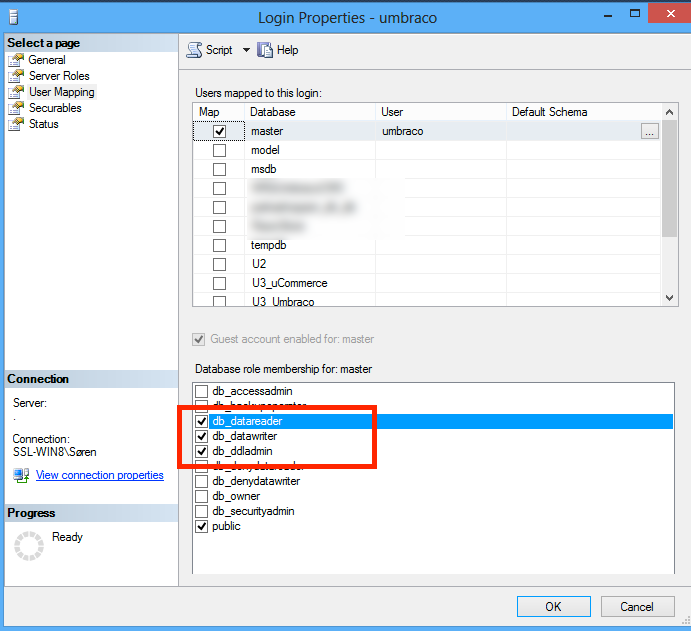The width and height of the screenshot is (691, 631).
Task: Check the Map checkbox for U2
Action: coord(219,264)
